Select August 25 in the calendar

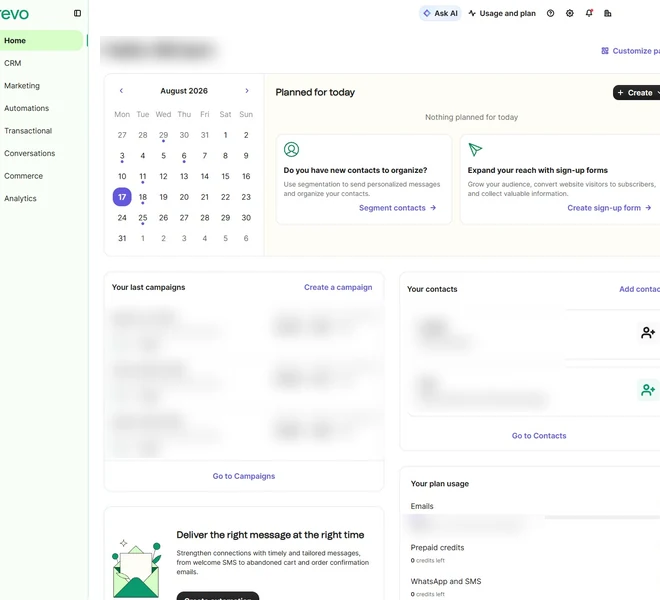click(x=143, y=218)
